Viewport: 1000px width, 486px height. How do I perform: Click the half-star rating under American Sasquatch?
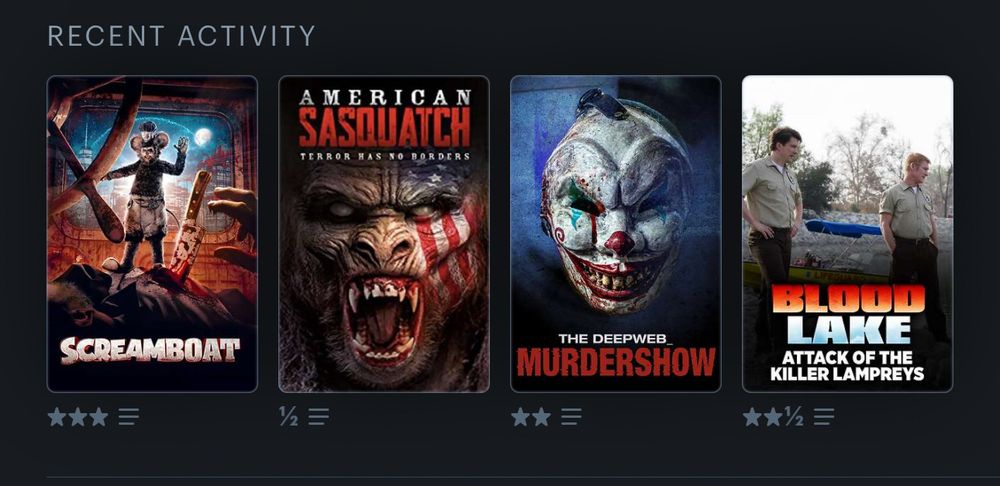(288, 417)
